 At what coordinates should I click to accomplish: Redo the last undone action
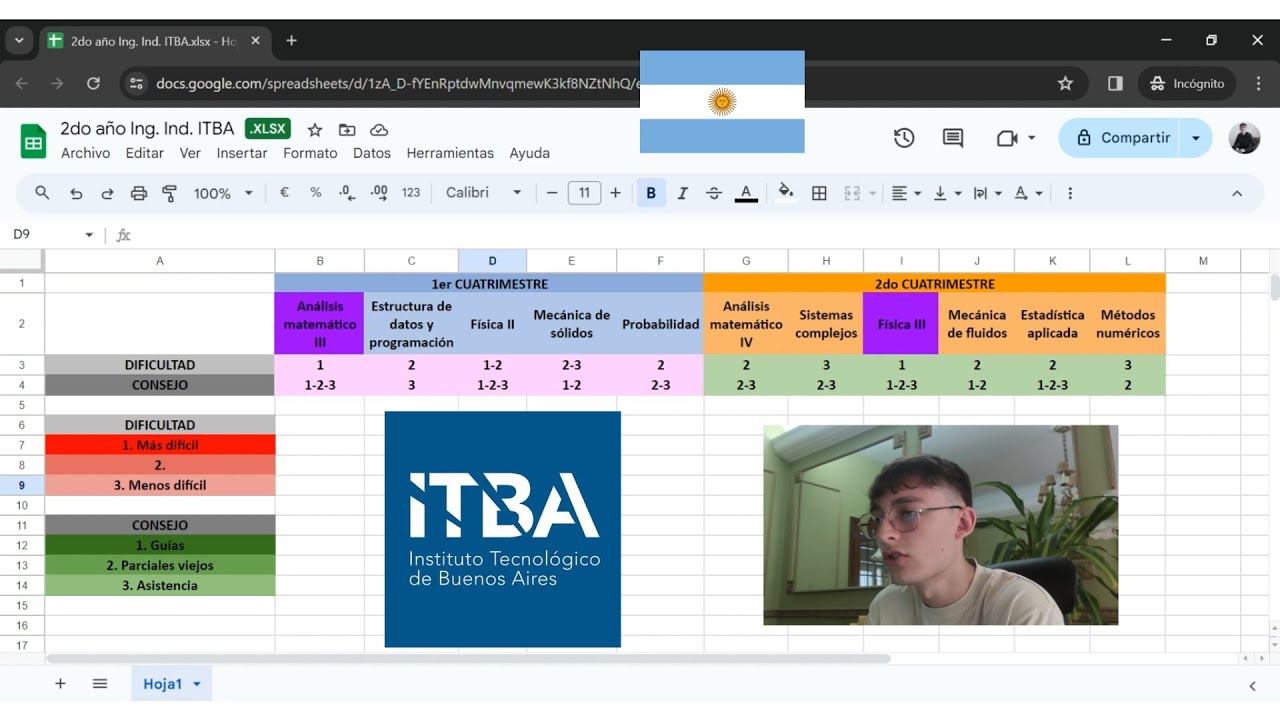click(x=107, y=193)
